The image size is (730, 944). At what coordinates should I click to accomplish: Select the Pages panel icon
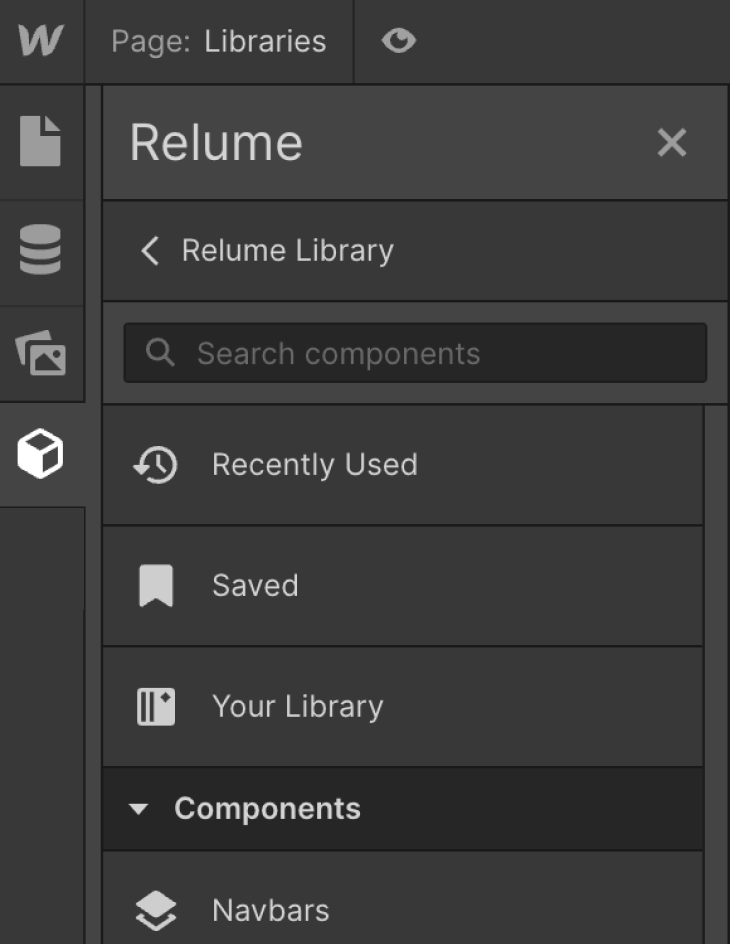pos(41,142)
